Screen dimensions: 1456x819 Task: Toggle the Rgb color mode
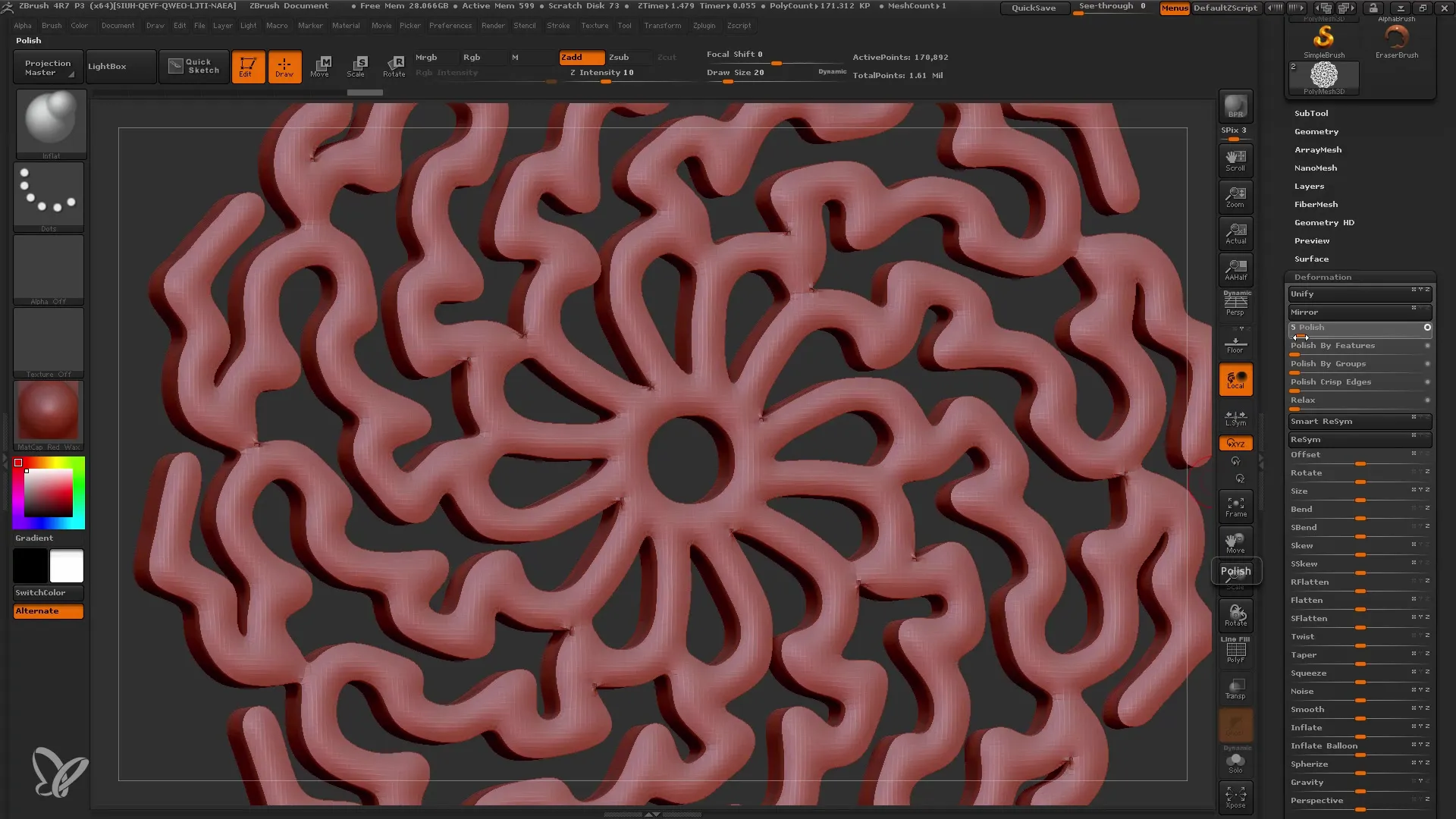point(472,57)
